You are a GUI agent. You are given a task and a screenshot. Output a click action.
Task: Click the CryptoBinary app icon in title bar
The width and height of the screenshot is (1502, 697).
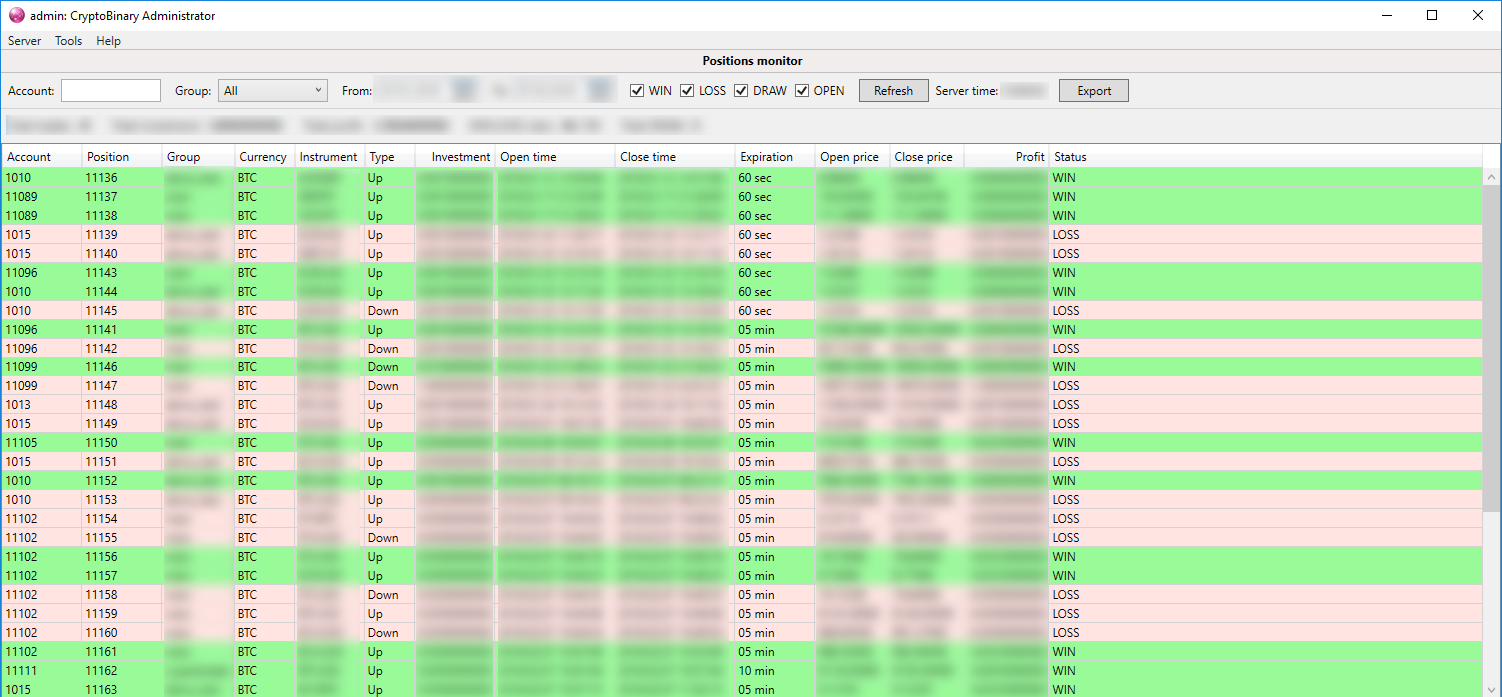[x=16, y=15]
